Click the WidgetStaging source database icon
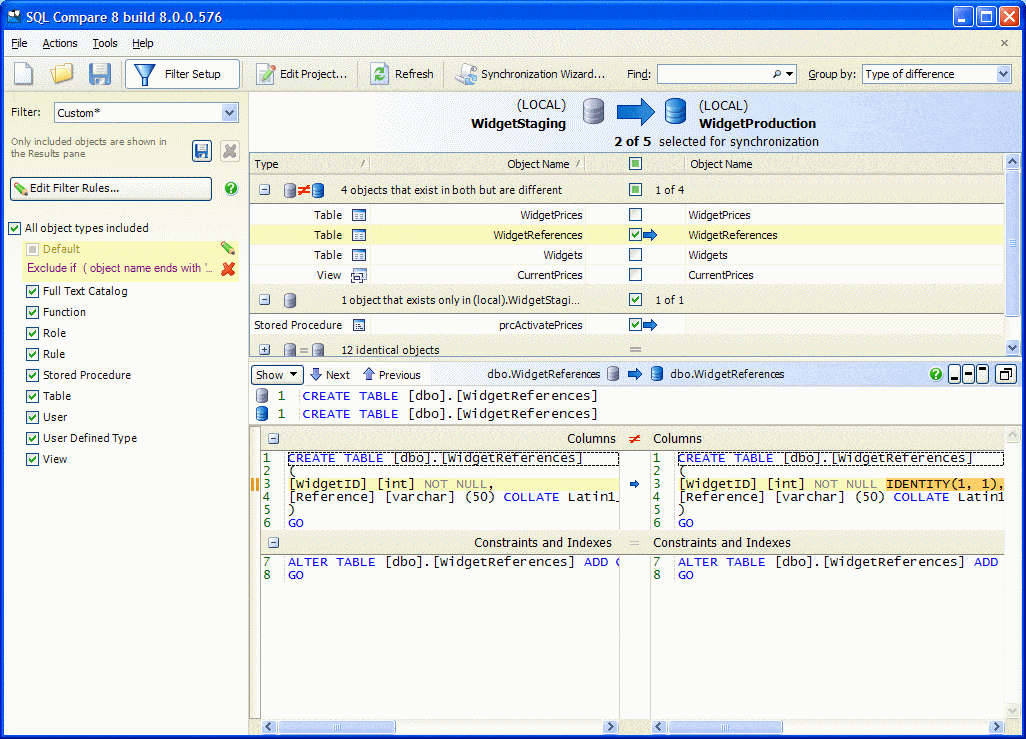This screenshot has width=1026, height=739. pyautogui.click(x=593, y=111)
